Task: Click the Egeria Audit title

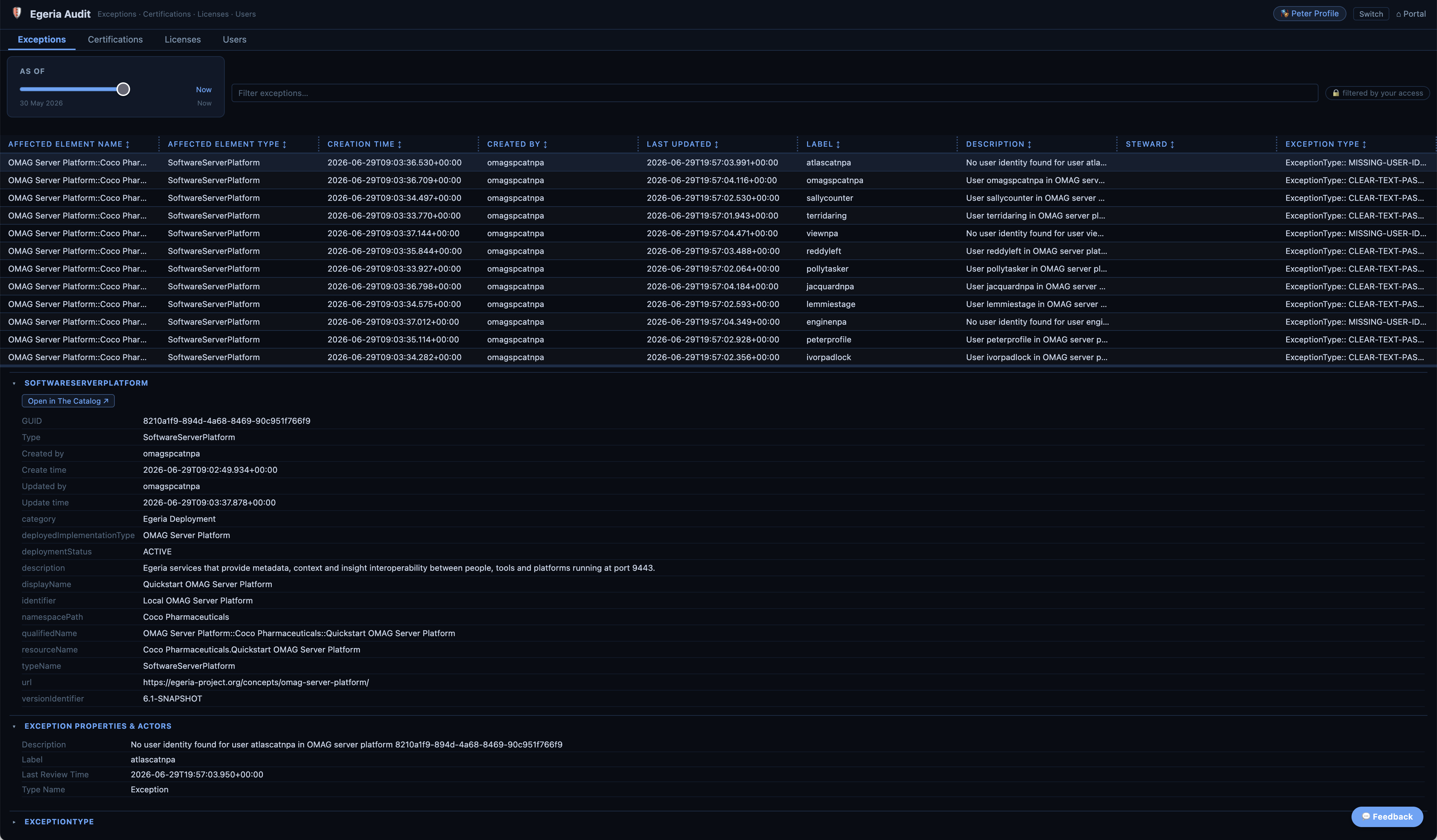Action: [x=60, y=14]
